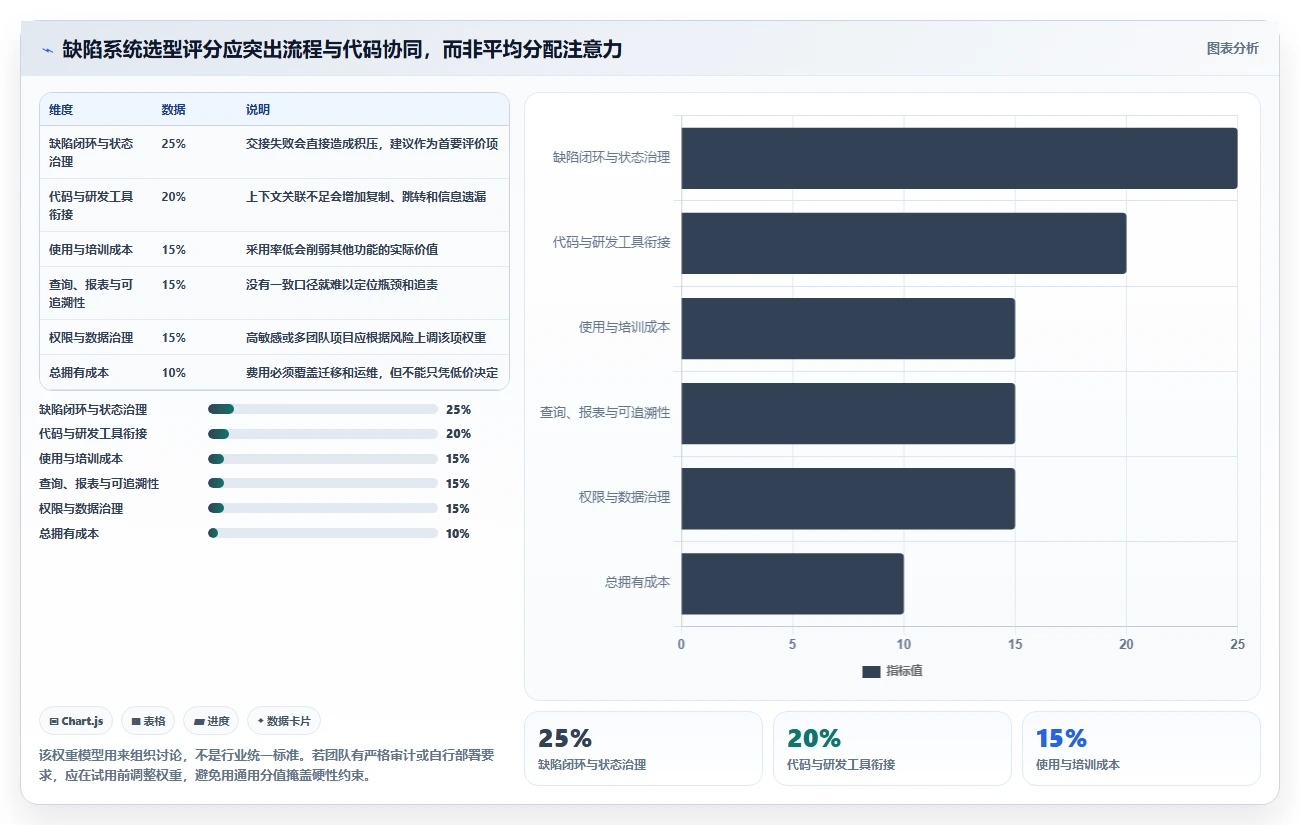Viewport: 1300px width, 825px height.
Task: Open the 20% 代码与研发工具衔接 data card
Action: pyautogui.click(x=892, y=748)
